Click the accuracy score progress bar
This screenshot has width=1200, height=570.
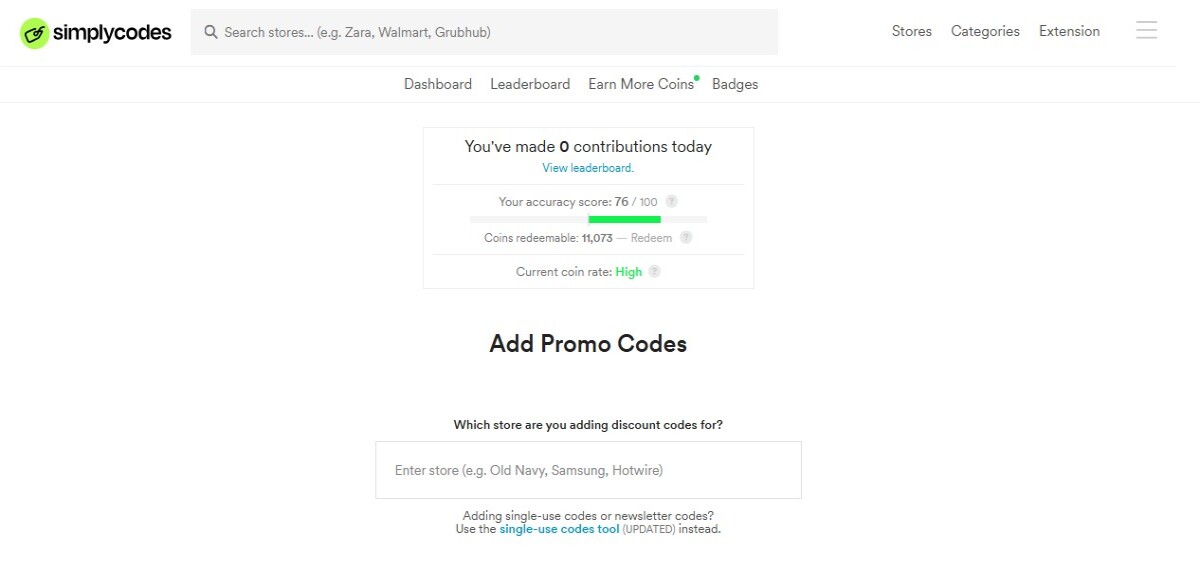pos(588,219)
